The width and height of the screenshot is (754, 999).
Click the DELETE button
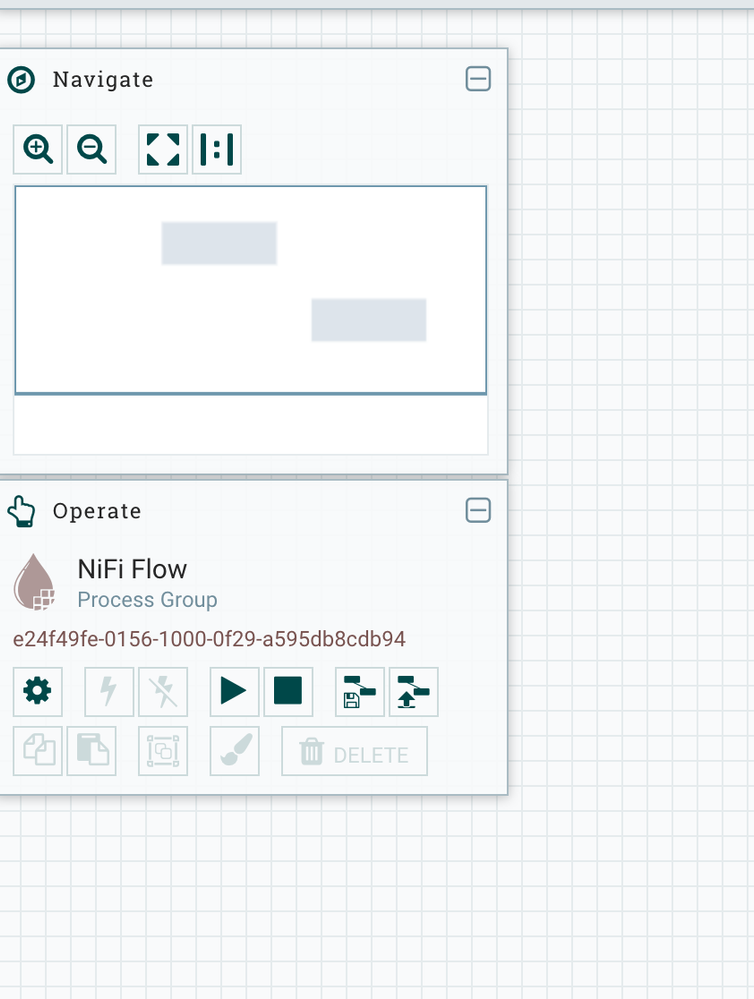coord(354,751)
